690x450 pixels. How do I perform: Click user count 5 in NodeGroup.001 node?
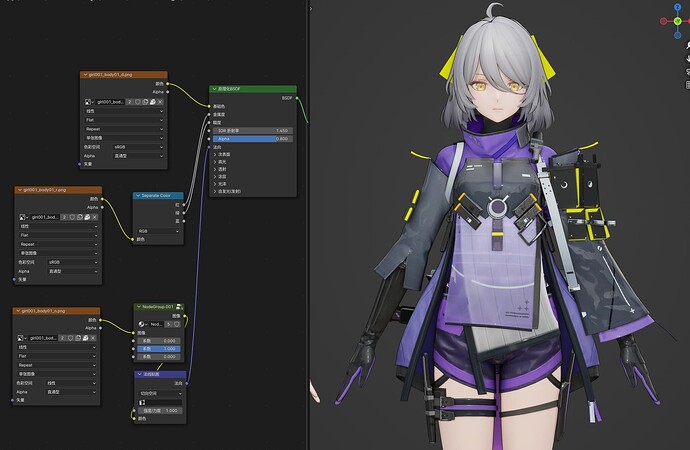[x=169, y=324]
